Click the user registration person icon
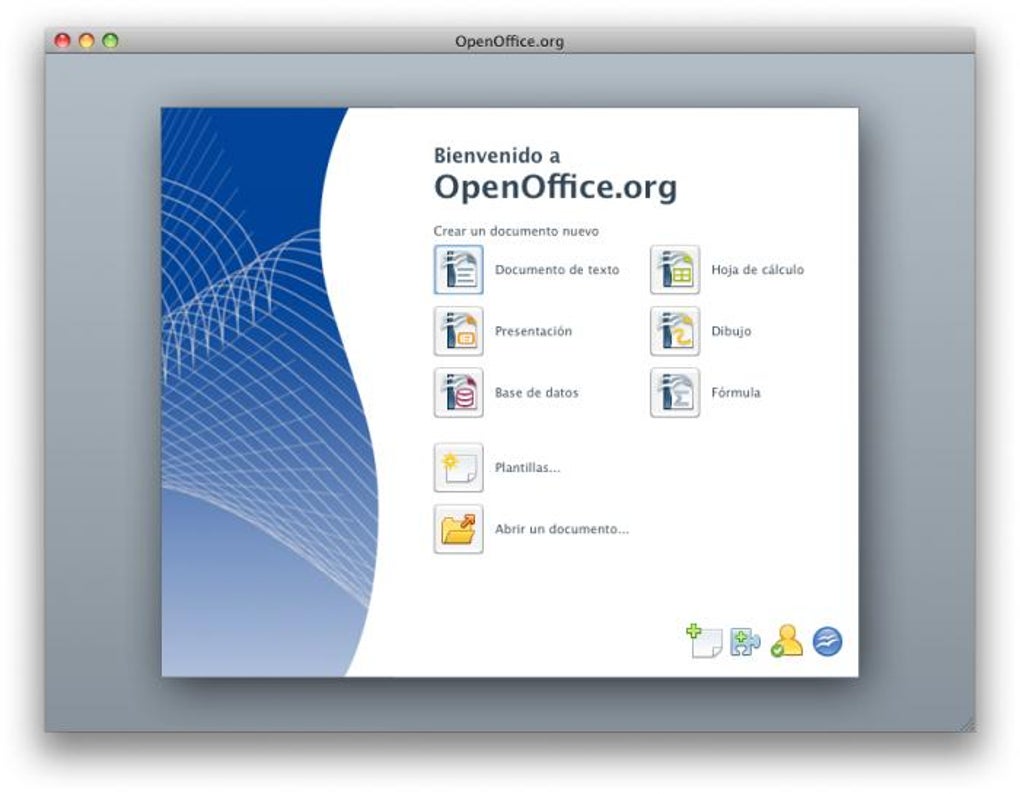This screenshot has width=1020, height=794. [786, 641]
